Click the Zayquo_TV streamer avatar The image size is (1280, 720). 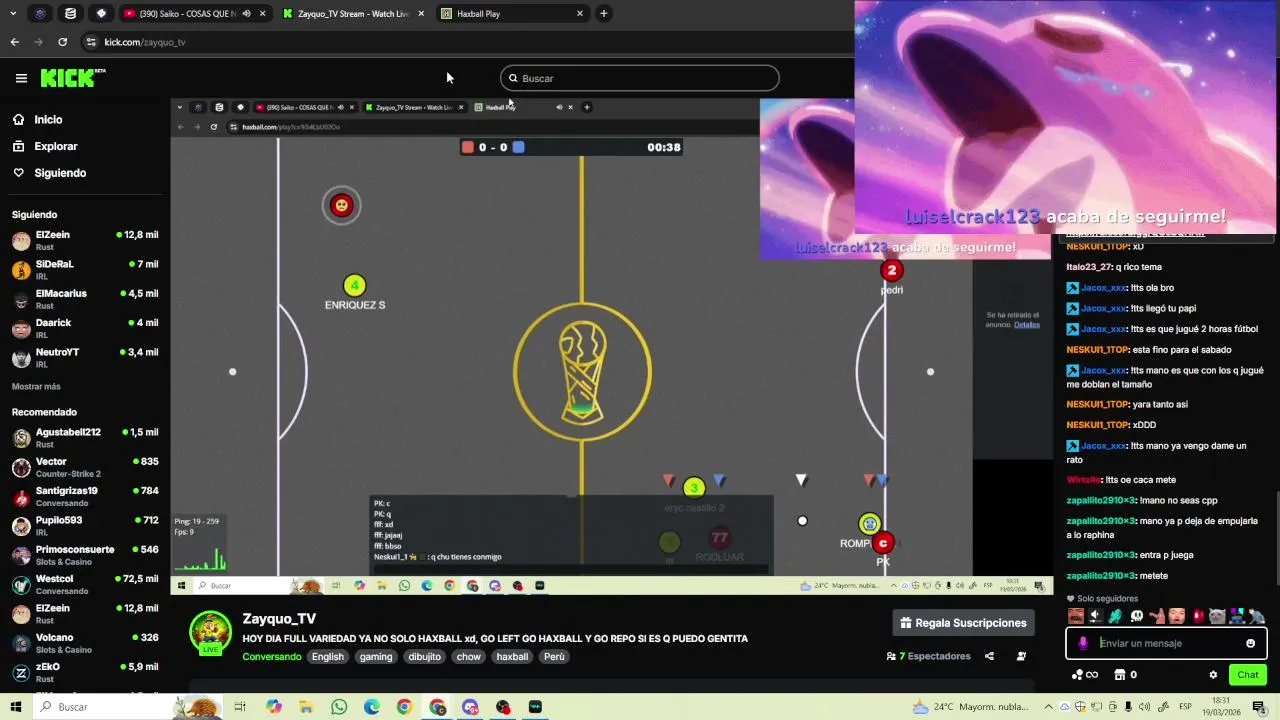click(211, 632)
